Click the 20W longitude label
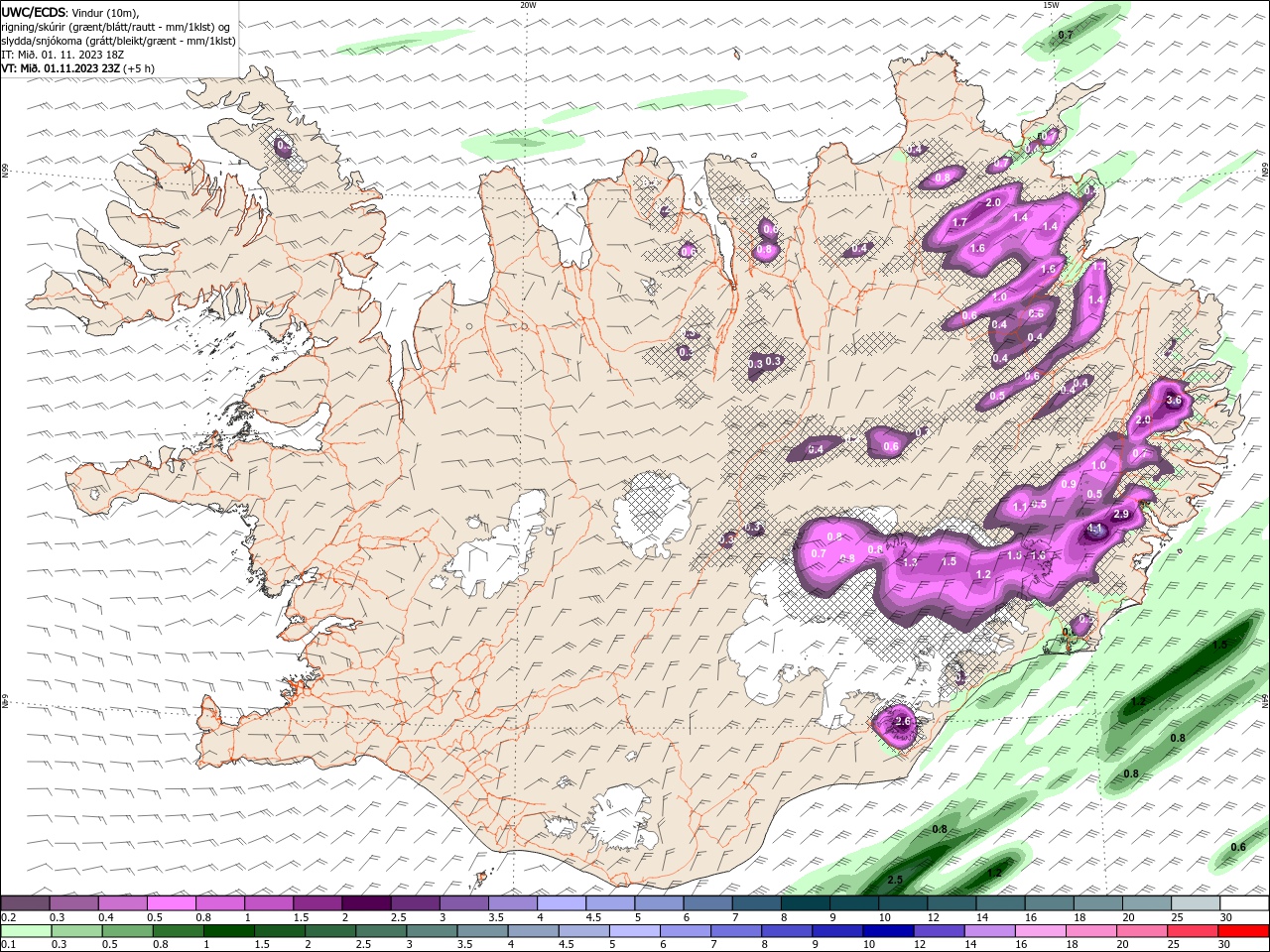The height and width of the screenshot is (952, 1270). pos(528,5)
